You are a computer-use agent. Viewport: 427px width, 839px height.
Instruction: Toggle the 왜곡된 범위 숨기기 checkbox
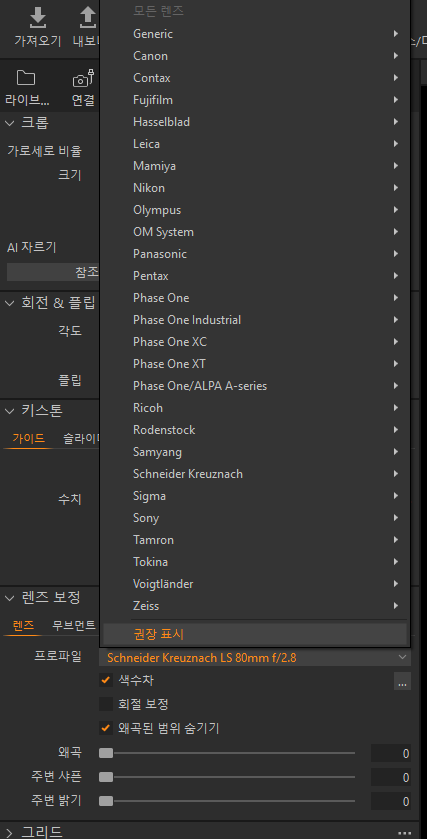[x=106, y=728]
